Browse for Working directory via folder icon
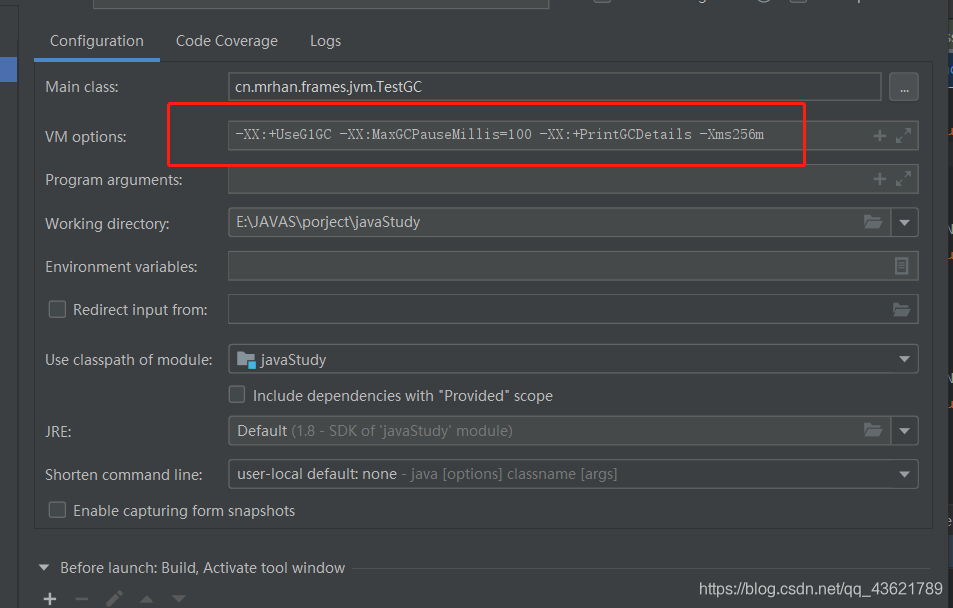953x608 pixels. [873, 222]
